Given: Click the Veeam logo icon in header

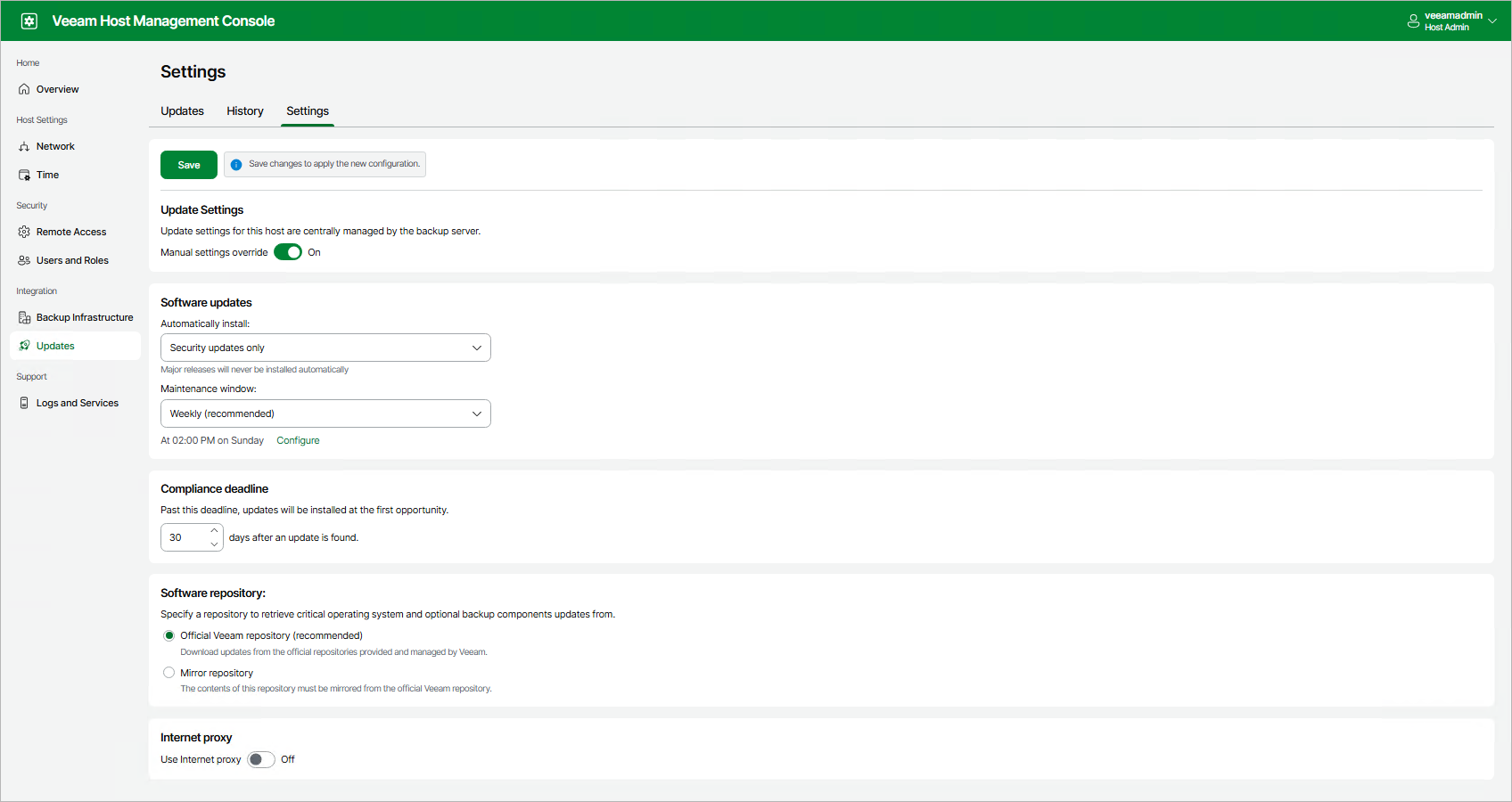Looking at the screenshot, I should (x=29, y=20).
